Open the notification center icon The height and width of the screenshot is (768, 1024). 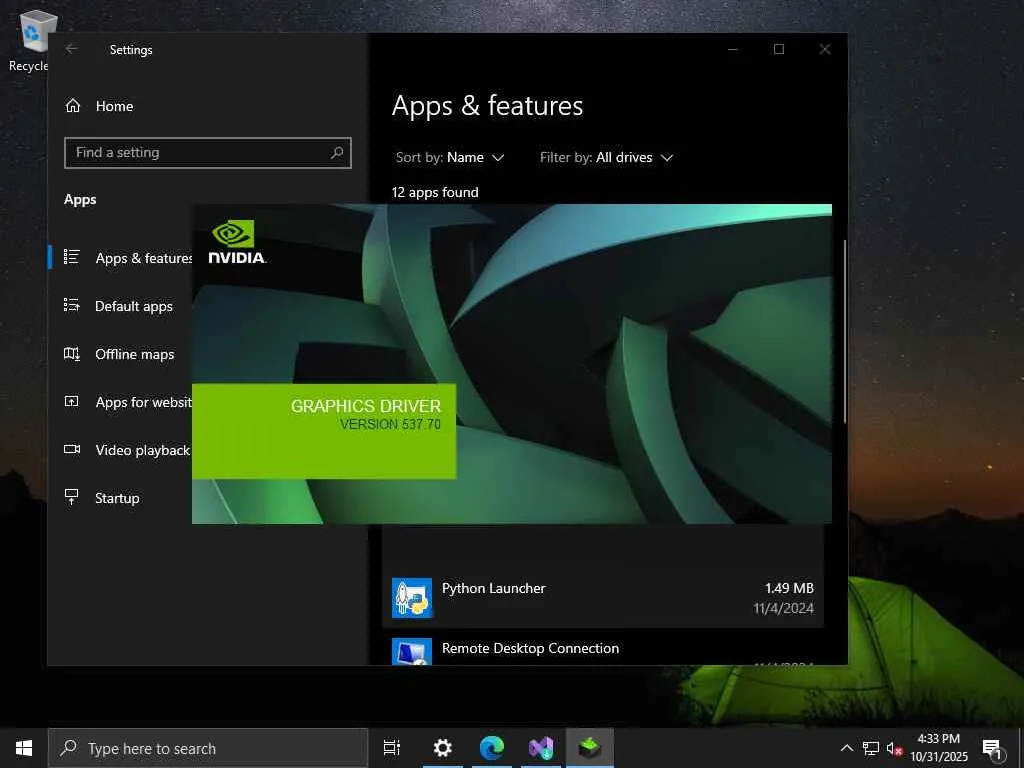click(993, 748)
